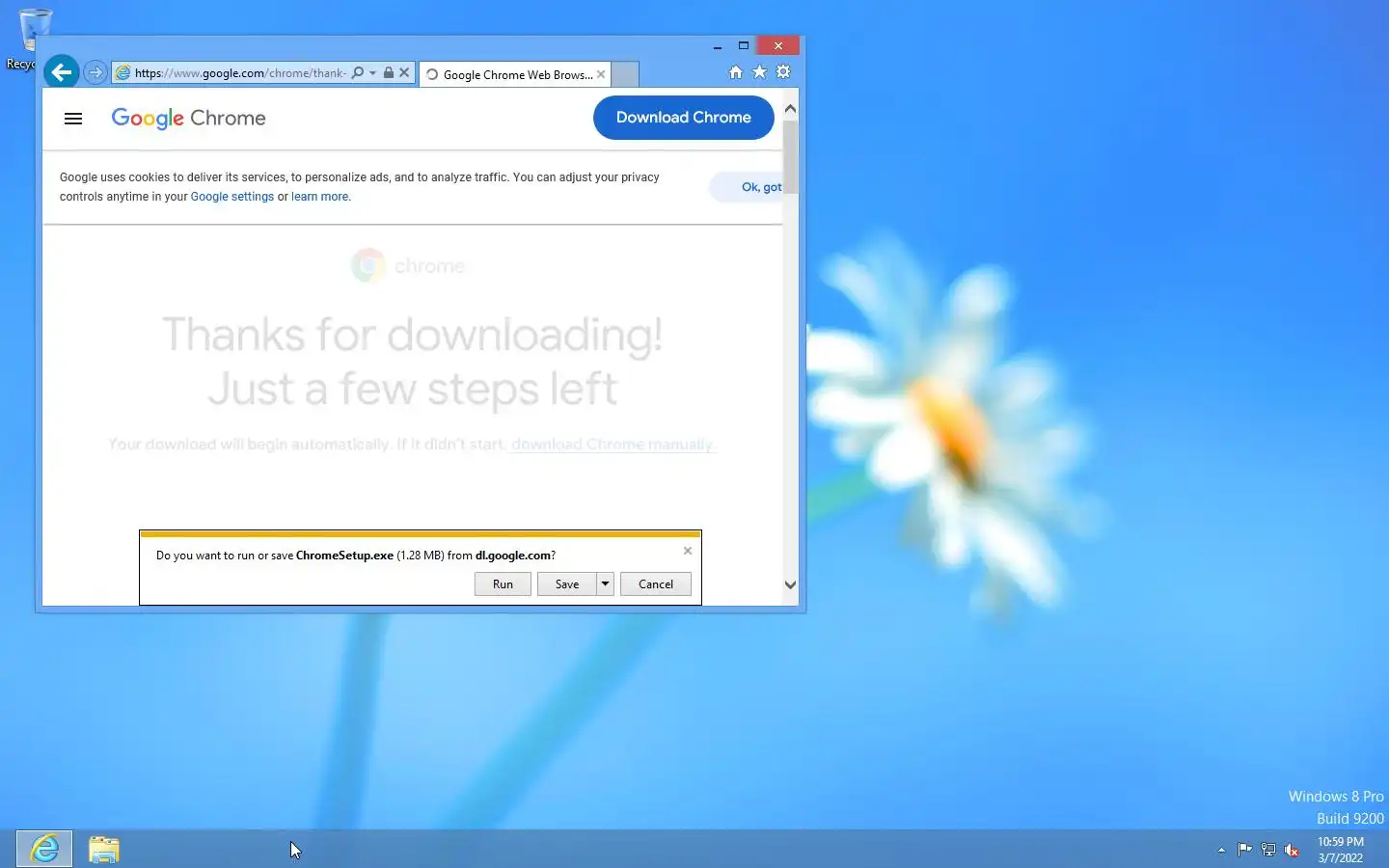Screen dimensions: 1389x868
Task: Open the Action Center flag icon
Action: (x=1244, y=850)
